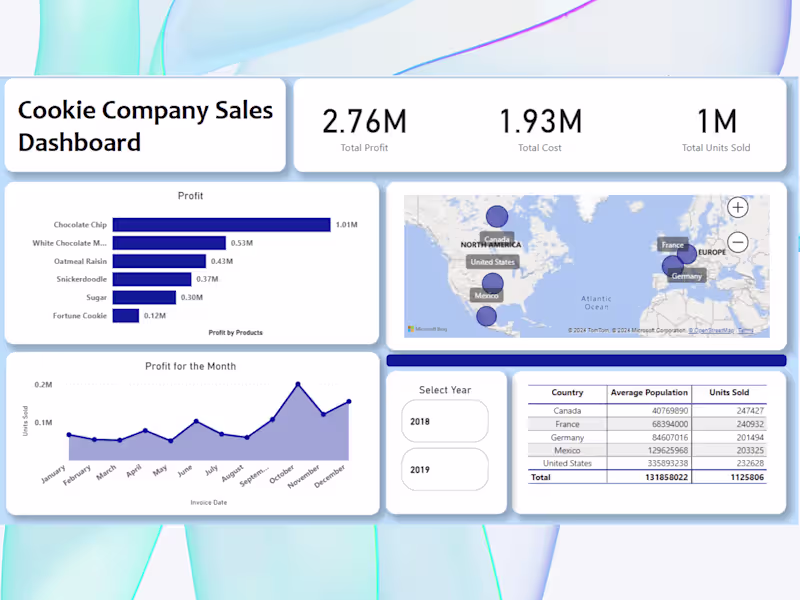Select 2019 in the Select Year slicer
The image size is (800, 600).
(444, 470)
